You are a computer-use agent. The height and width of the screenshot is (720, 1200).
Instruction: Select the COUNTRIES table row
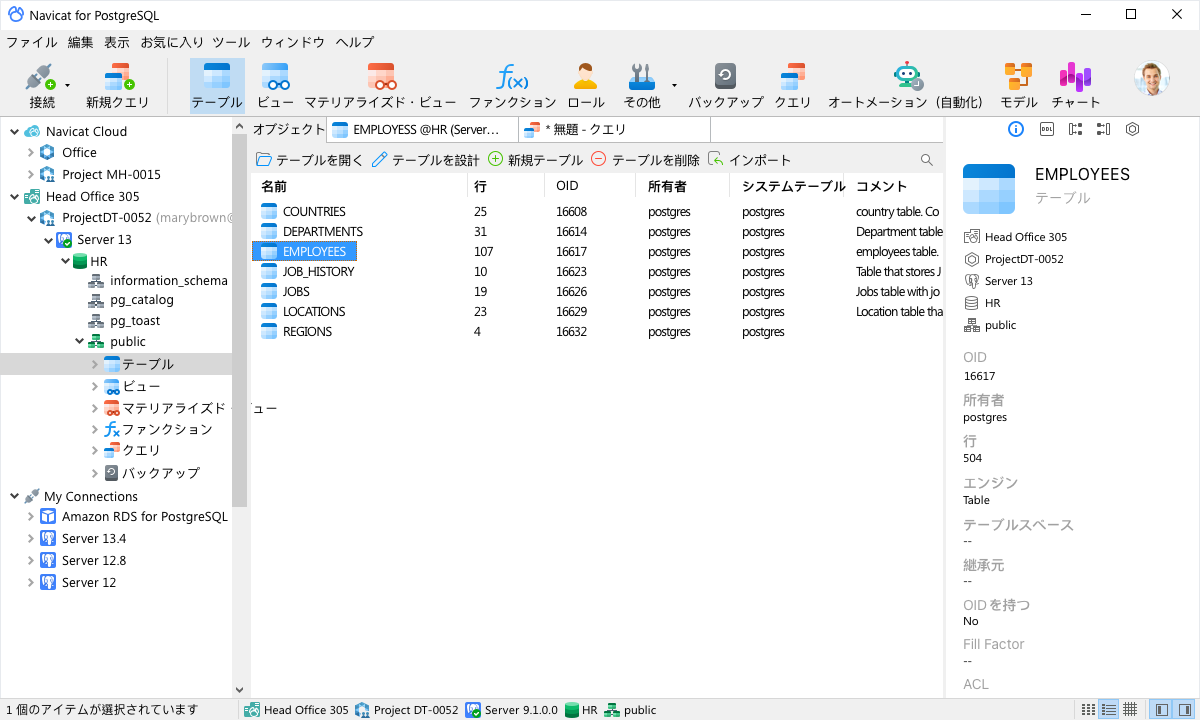click(597, 212)
